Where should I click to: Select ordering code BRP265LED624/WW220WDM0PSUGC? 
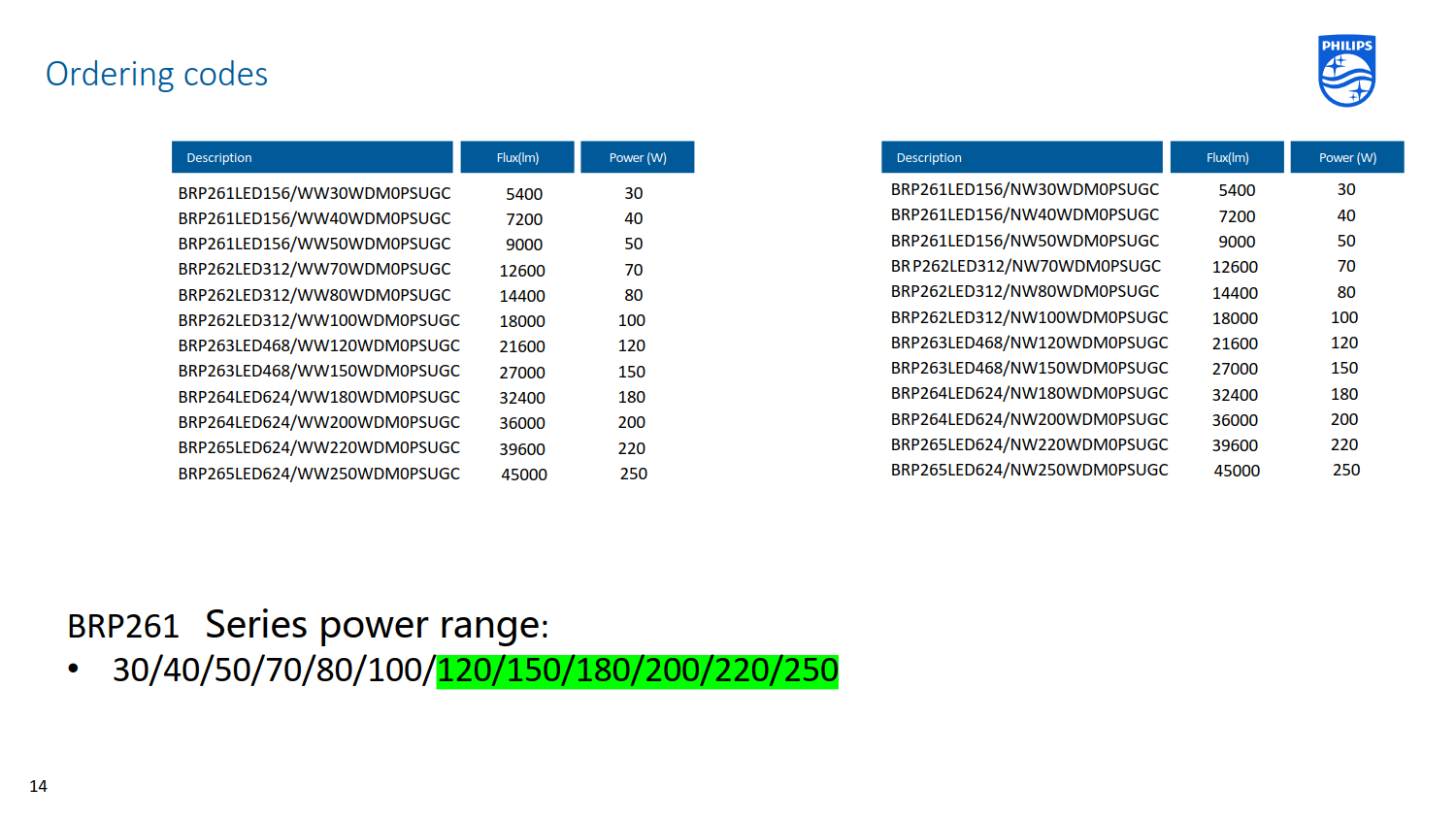(x=319, y=447)
